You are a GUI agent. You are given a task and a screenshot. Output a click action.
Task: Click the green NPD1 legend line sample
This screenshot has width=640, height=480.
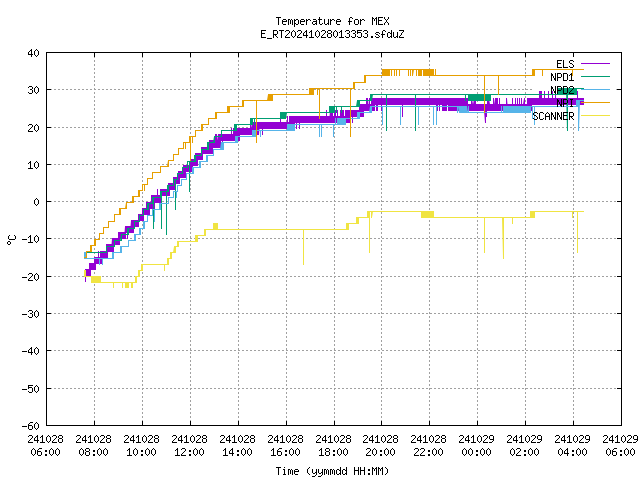point(595,76)
